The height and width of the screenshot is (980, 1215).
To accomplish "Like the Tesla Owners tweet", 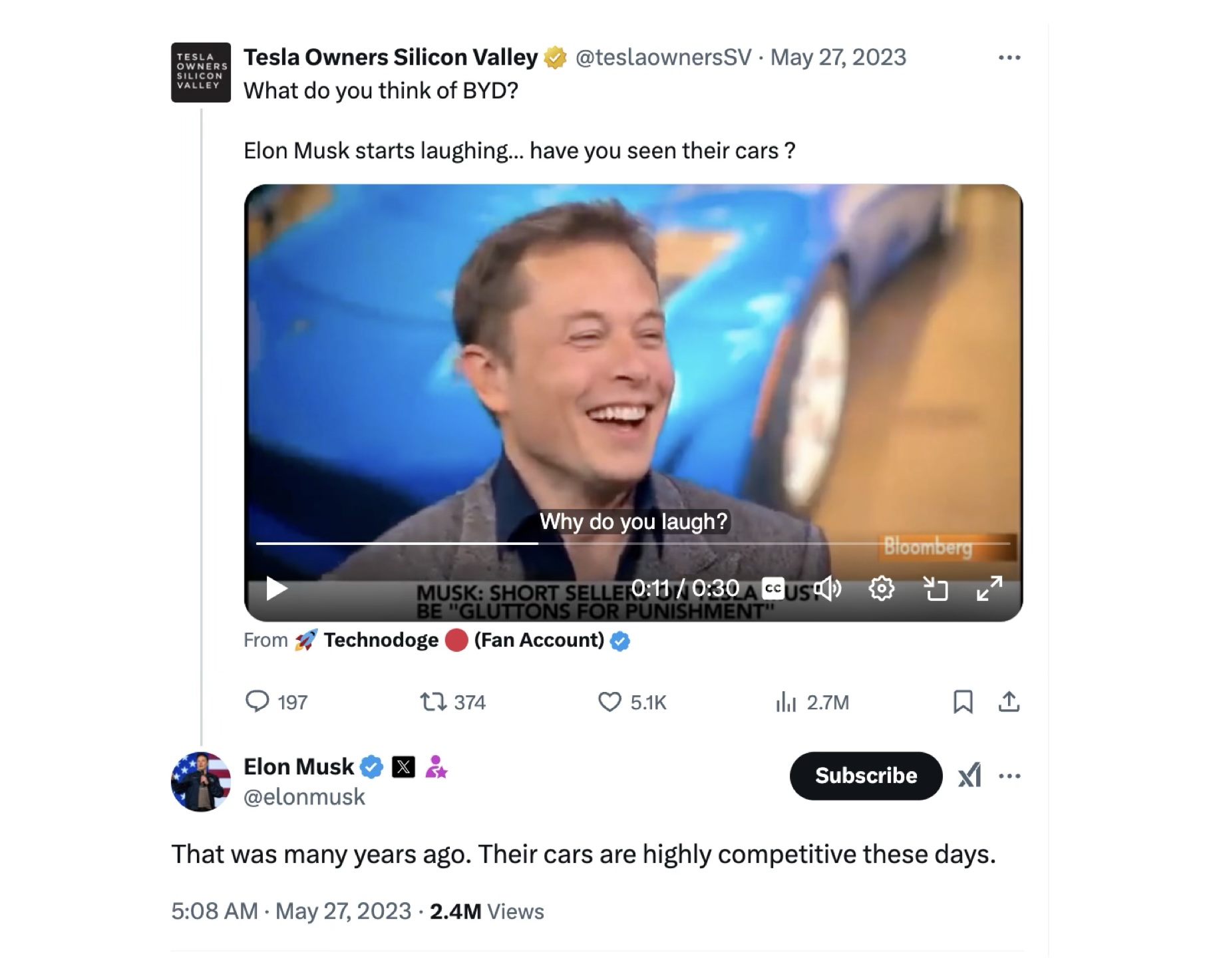I will pyautogui.click(x=609, y=702).
